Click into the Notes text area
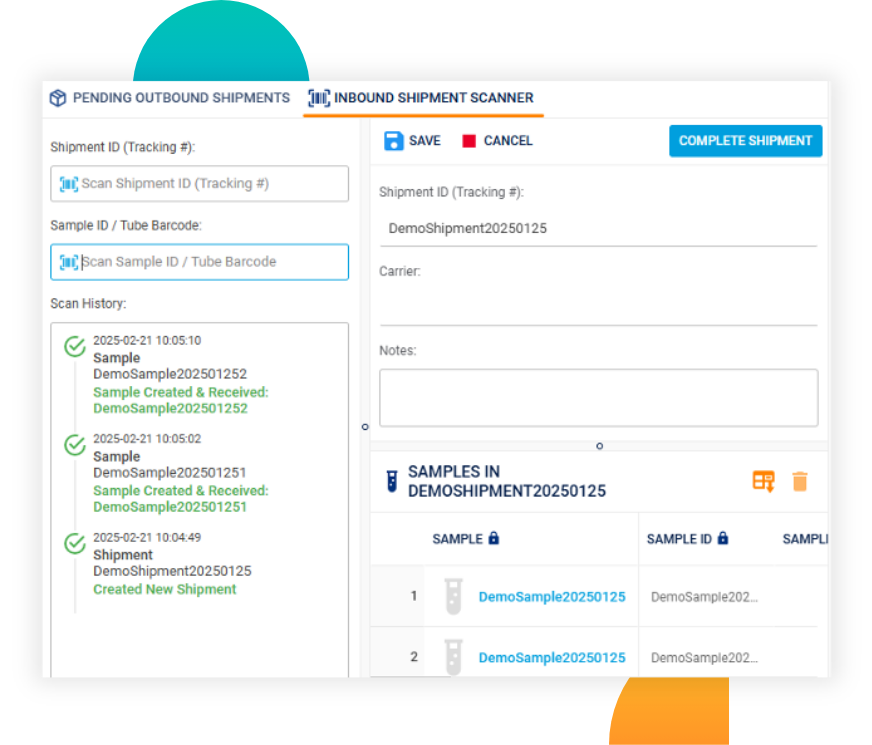The image size is (872, 745). (x=598, y=398)
